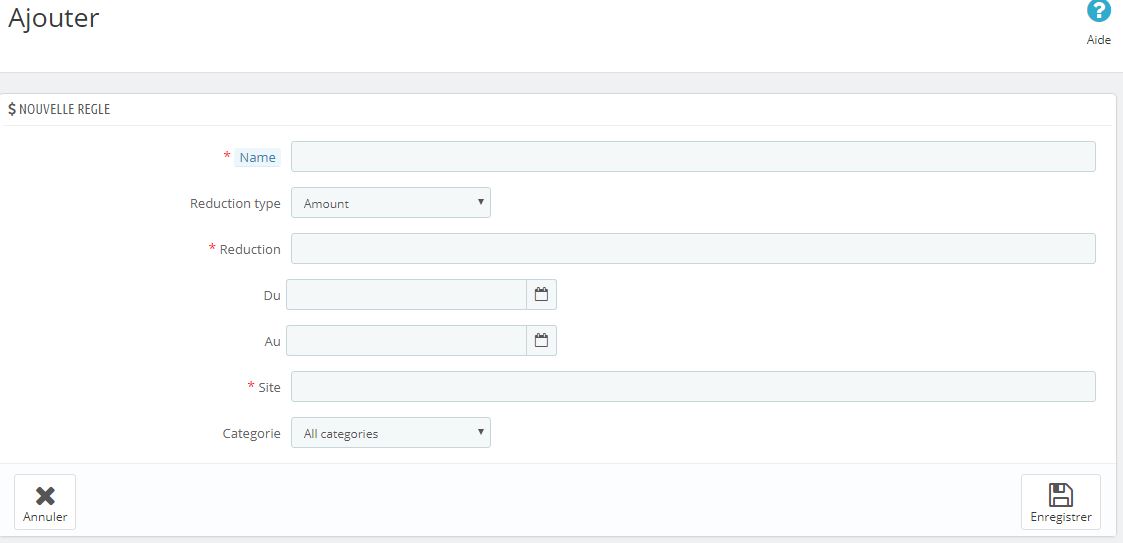Image resolution: width=1123 pixels, height=543 pixels.
Task: Expand the Categorie dropdown list
Action: [390, 433]
